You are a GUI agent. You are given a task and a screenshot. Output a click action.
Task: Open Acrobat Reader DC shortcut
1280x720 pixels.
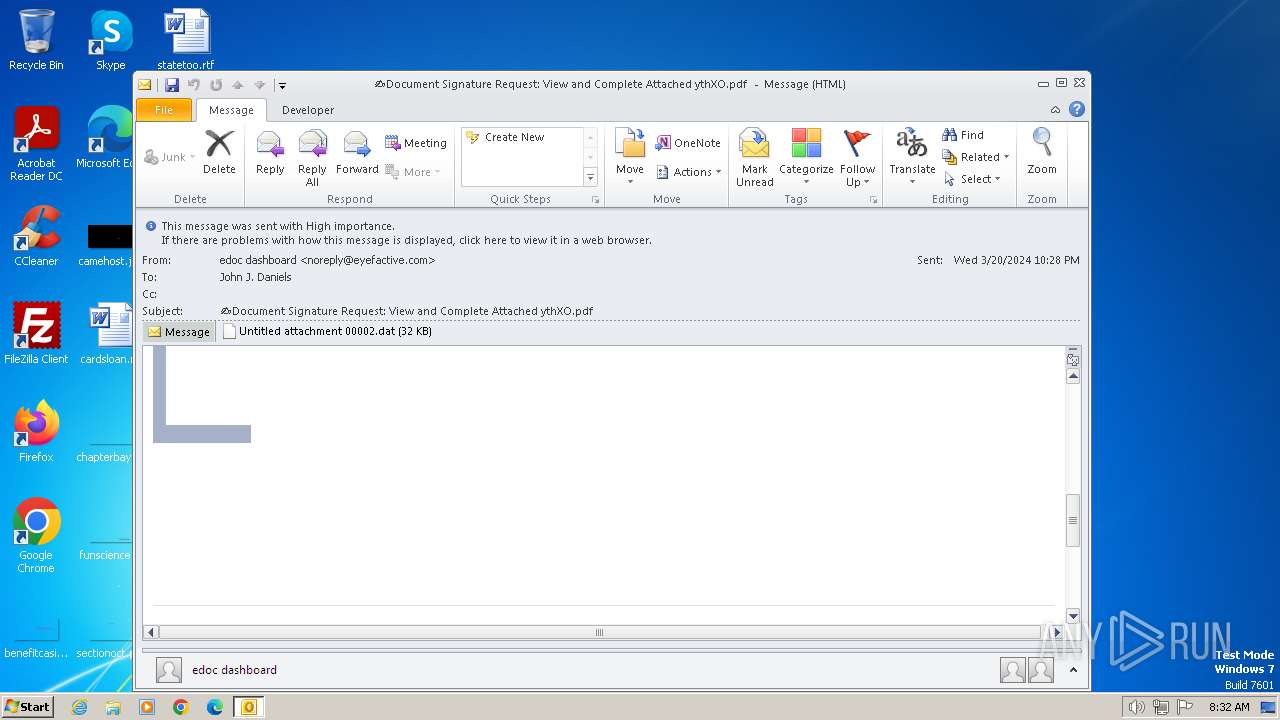tap(36, 144)
